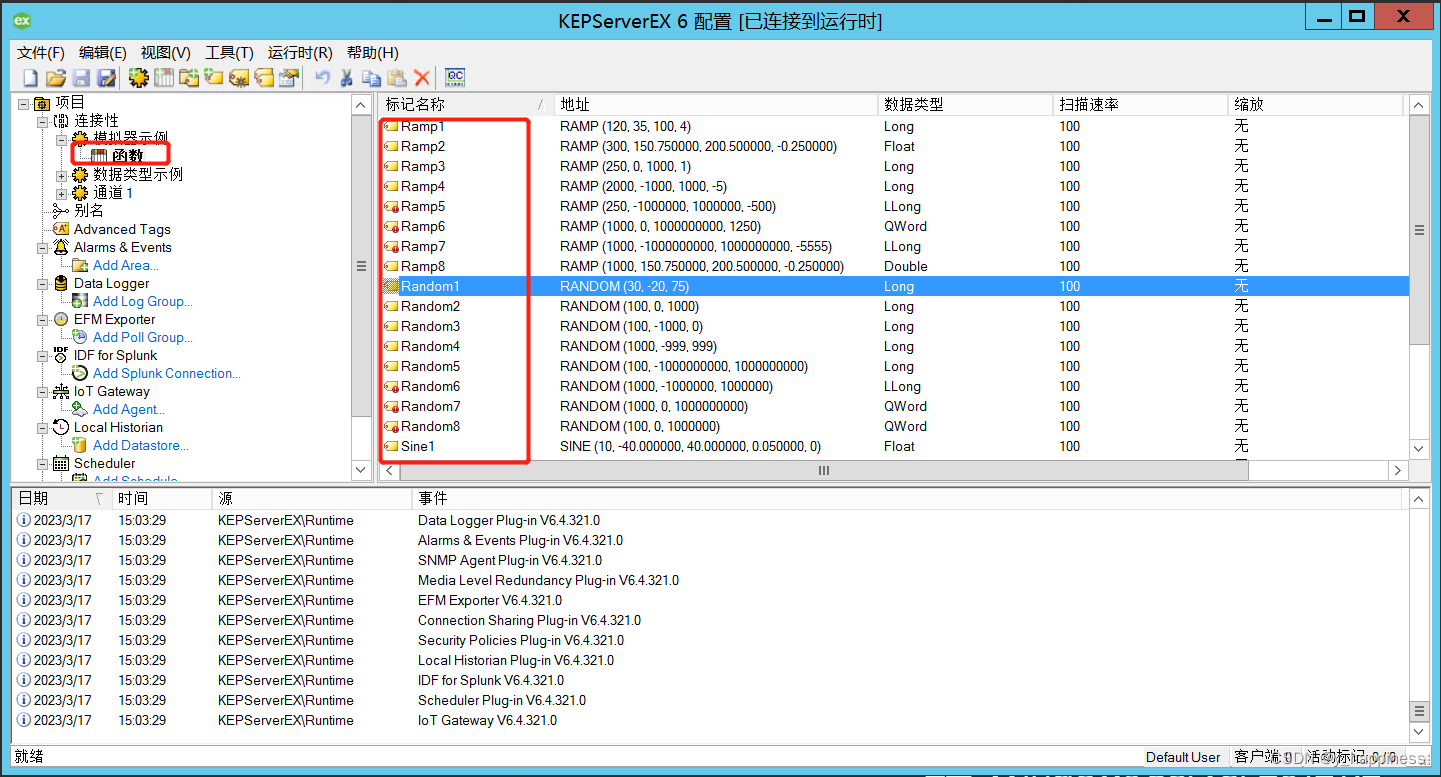Sort by the 数据类型 column header

pyautogui.click(x=966, y=104)
